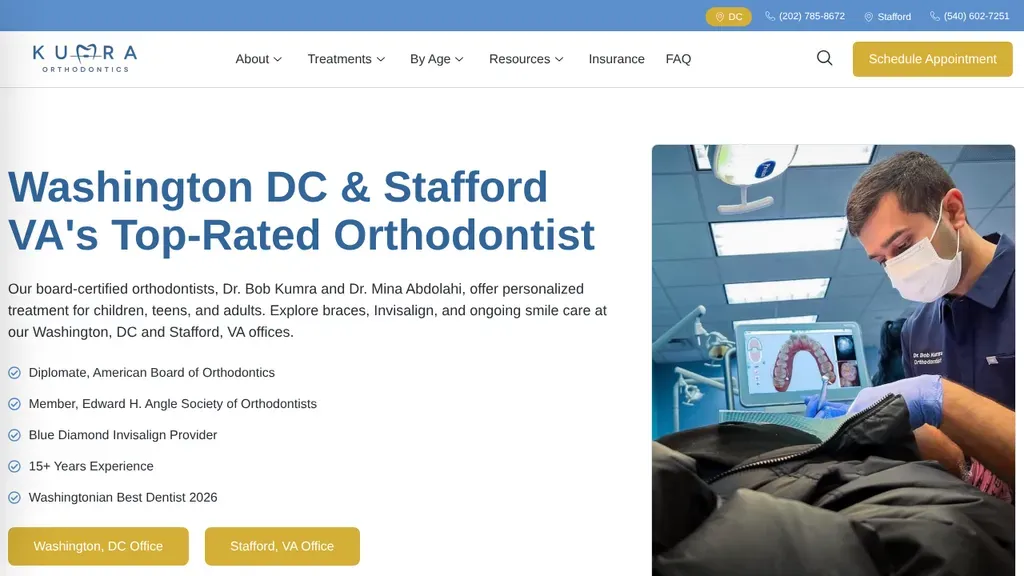
Task: Click the Stafford location pin icon
Action: (869, 17)
